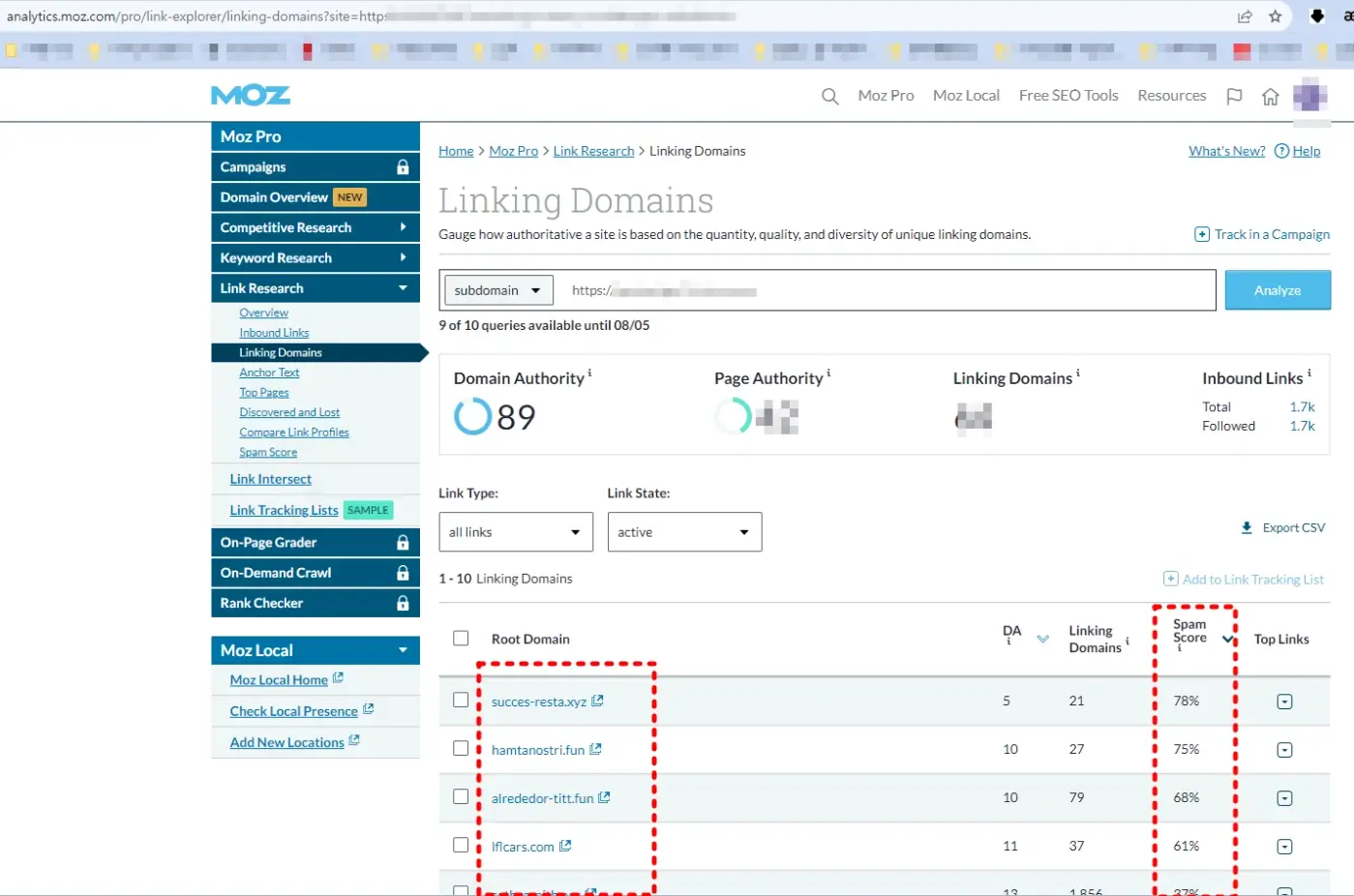Click the browser share page icon
This screenshot has height=896, width=1354.
1245,16
